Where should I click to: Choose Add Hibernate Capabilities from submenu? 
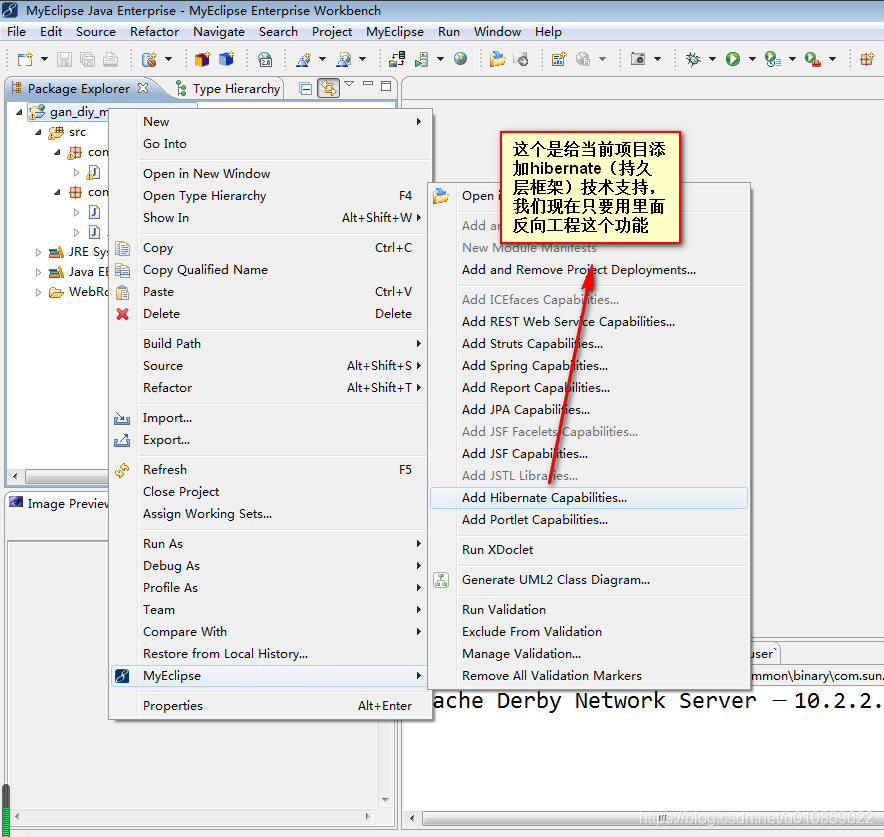(x=589, y=498)
